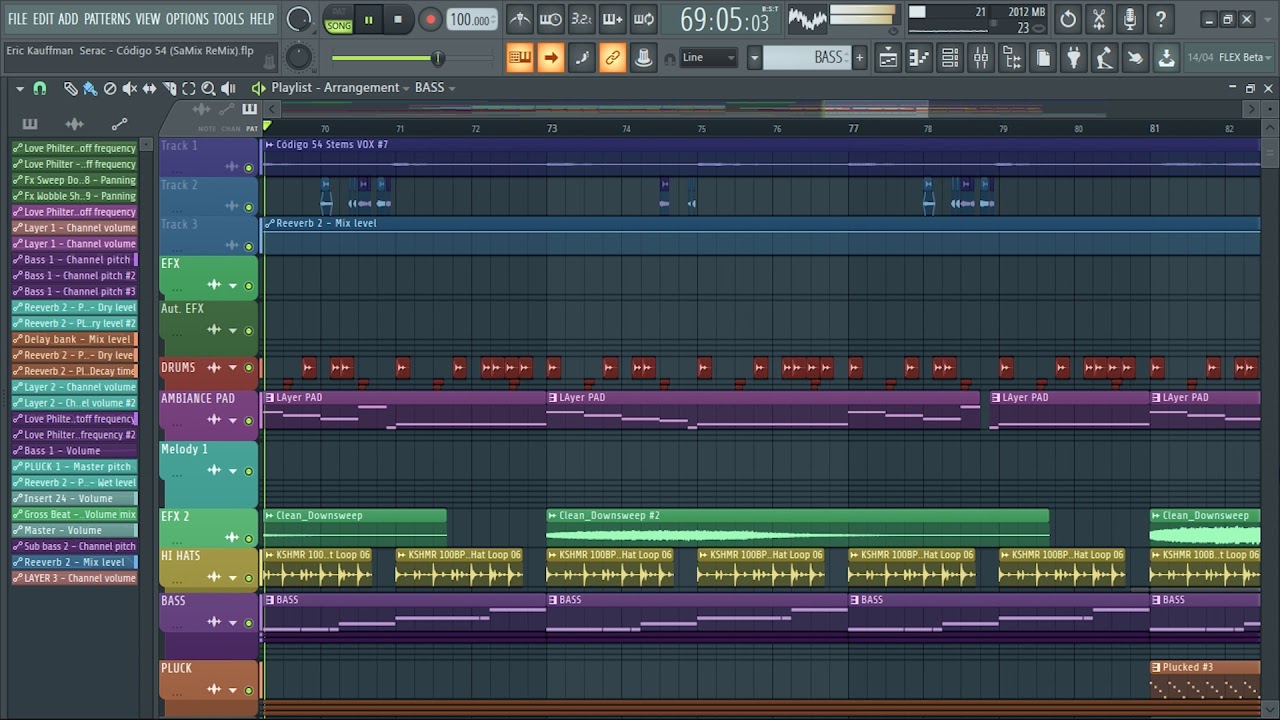Image resolution: width=1280 pixels, height=720 pixels.
Task: Click the plus button next to BASS pattern
Action: tap(859, 58)
